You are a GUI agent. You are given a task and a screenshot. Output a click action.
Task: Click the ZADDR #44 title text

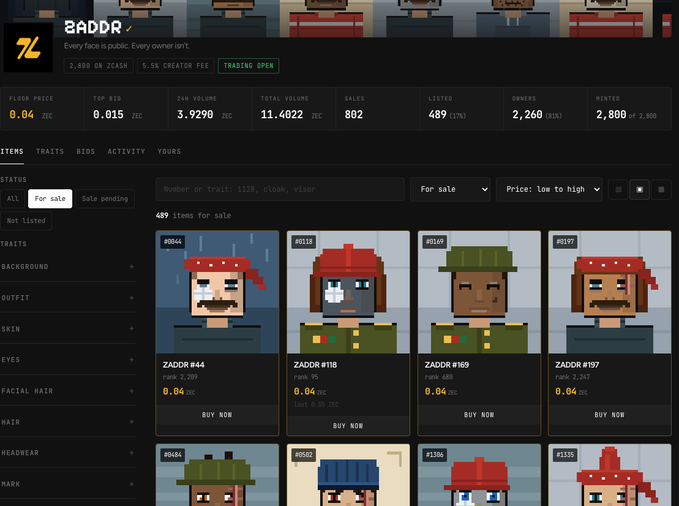coord(184,365)
